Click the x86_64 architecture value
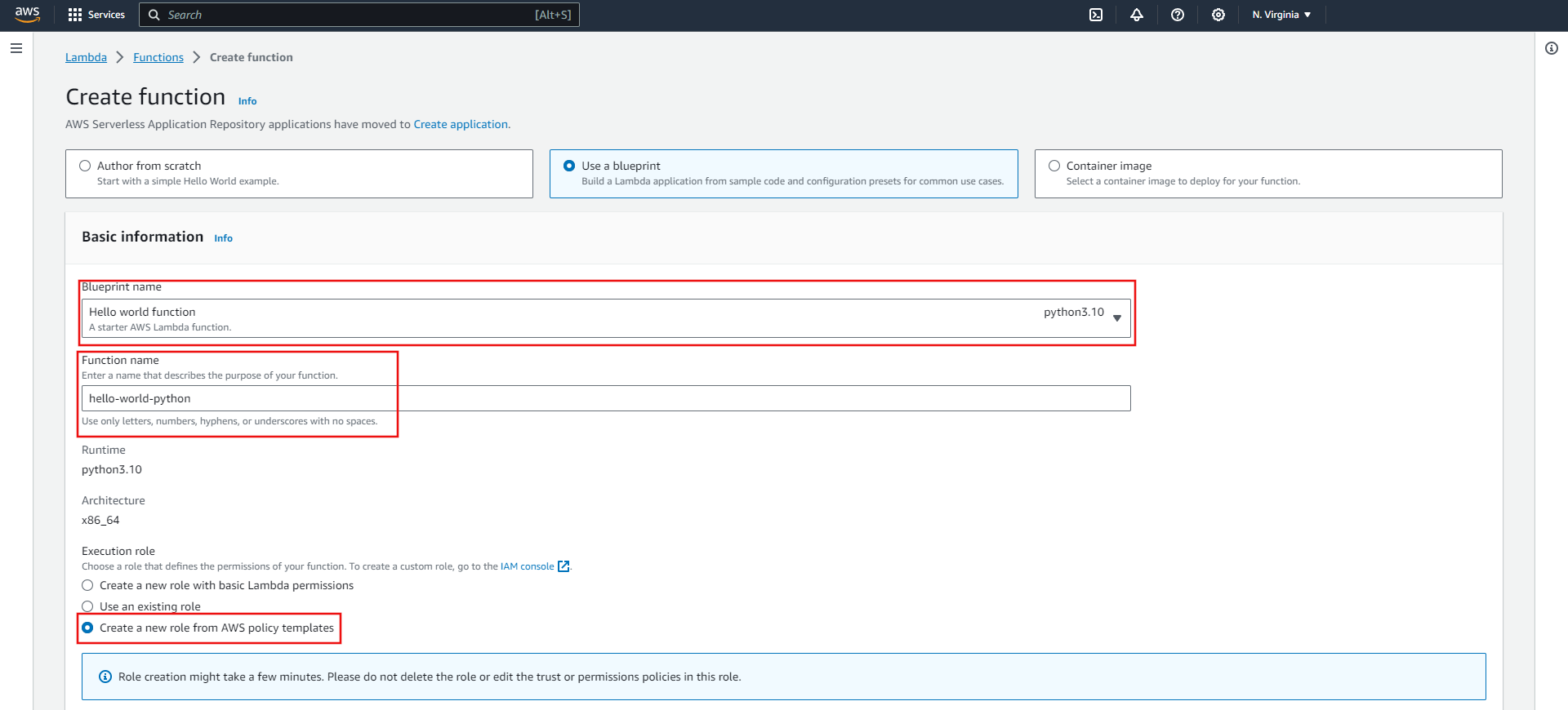Screen dimensions: 1568x710 click(100, 520)
